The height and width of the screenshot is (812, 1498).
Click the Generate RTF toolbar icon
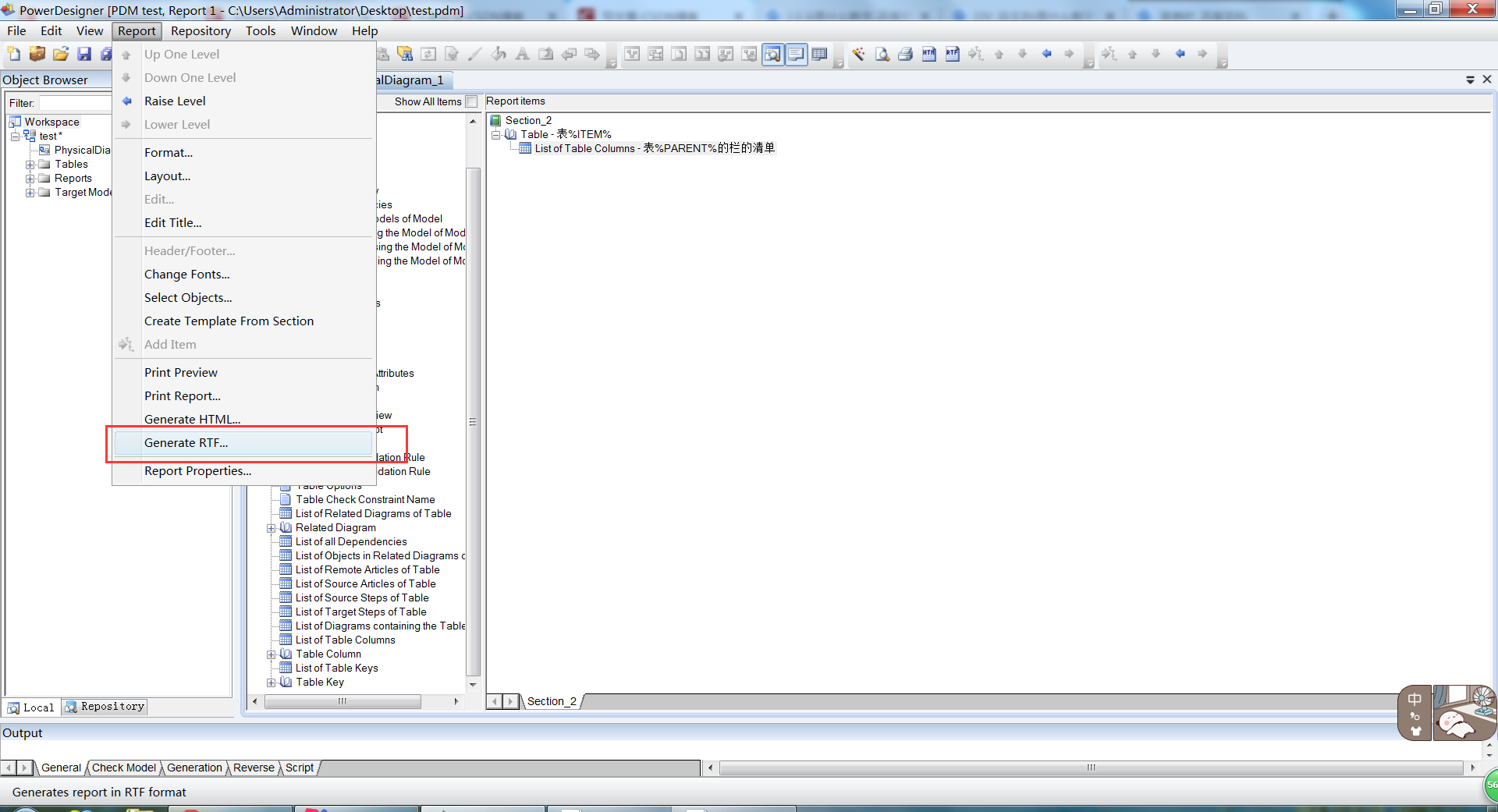pyautogui.click(x=952, y=54)
